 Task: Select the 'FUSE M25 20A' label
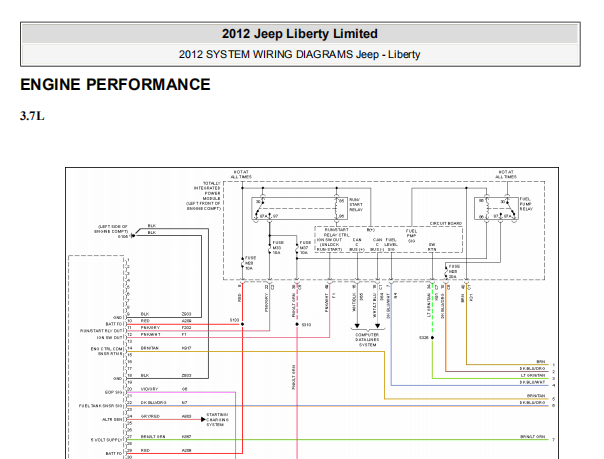coord(454,271)
